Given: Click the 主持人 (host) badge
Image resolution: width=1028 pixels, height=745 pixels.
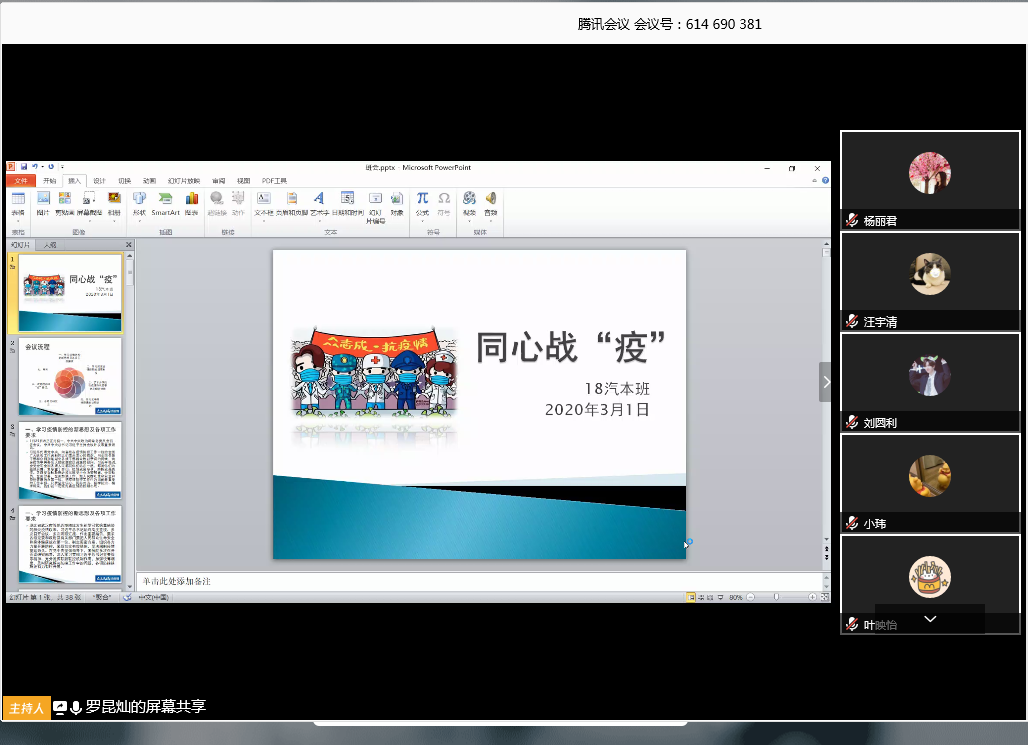Looking at the screenshot, I should point(26,708).
